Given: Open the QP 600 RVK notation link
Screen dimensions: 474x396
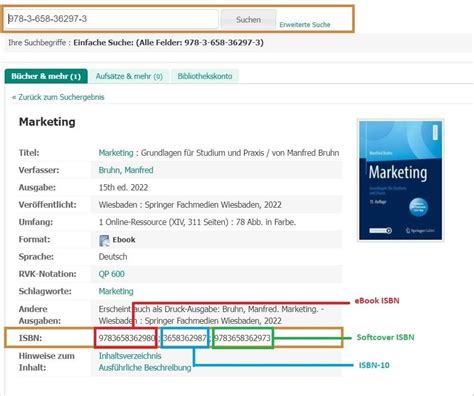Looking at the screenshot, I should pos(111,274).
